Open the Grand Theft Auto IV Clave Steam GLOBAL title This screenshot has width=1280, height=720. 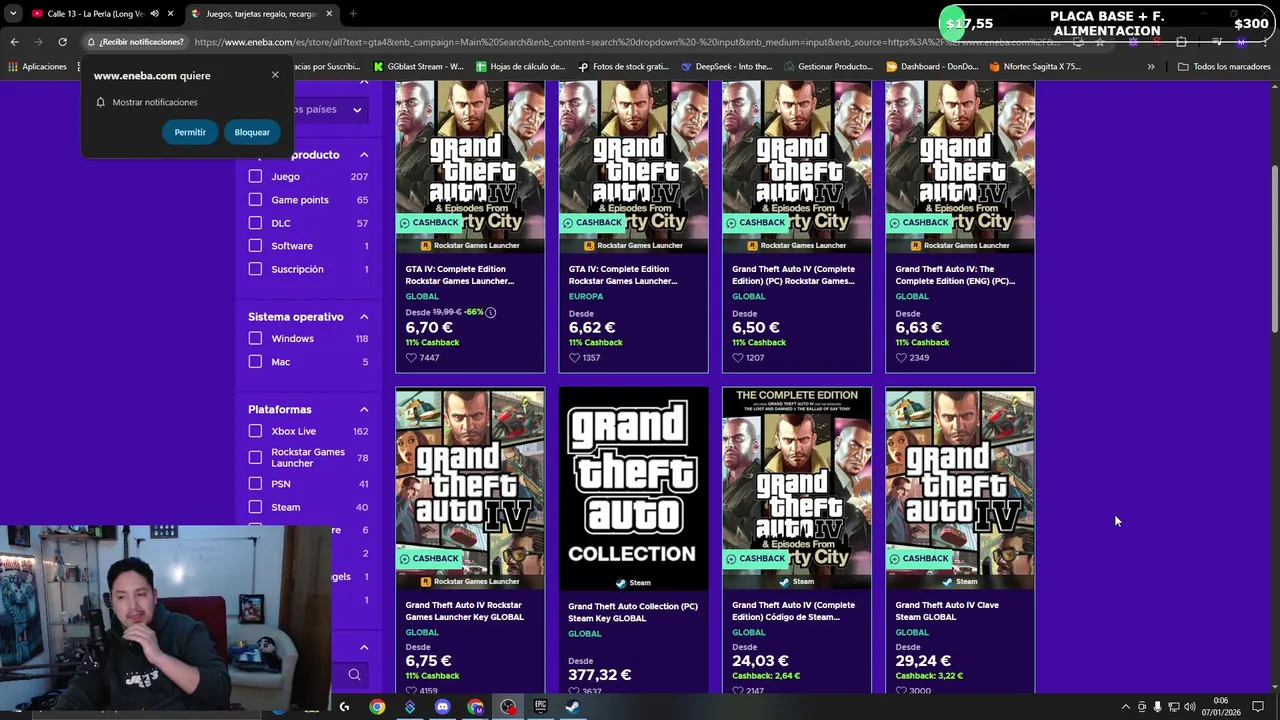pos(947,610)
